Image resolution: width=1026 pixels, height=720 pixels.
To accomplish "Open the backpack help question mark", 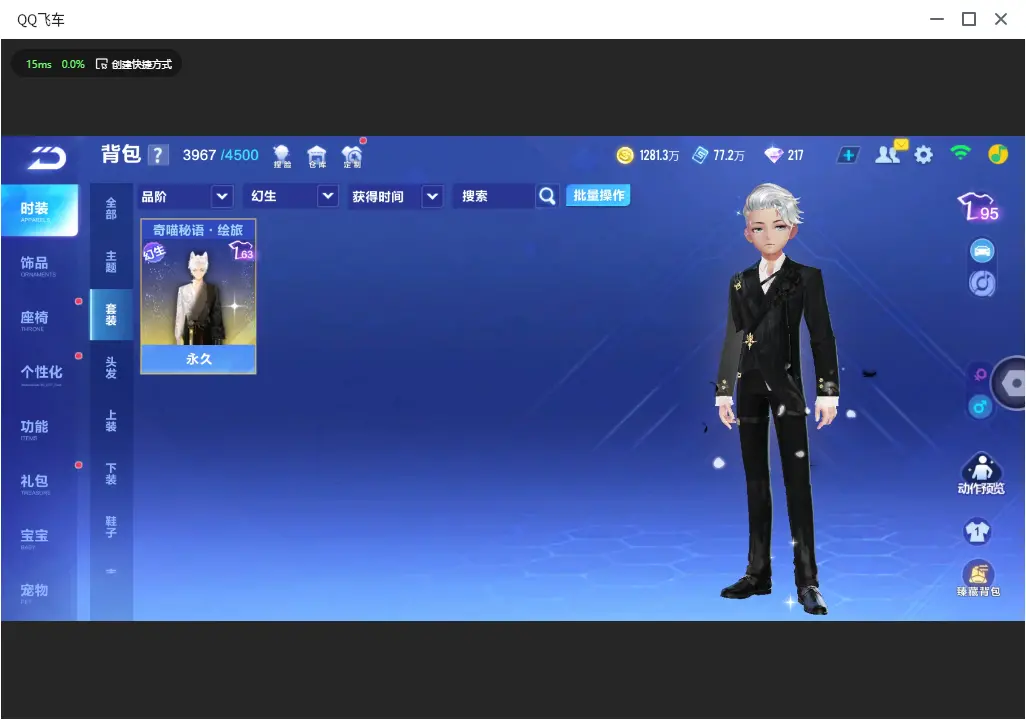I will (158, 155).
